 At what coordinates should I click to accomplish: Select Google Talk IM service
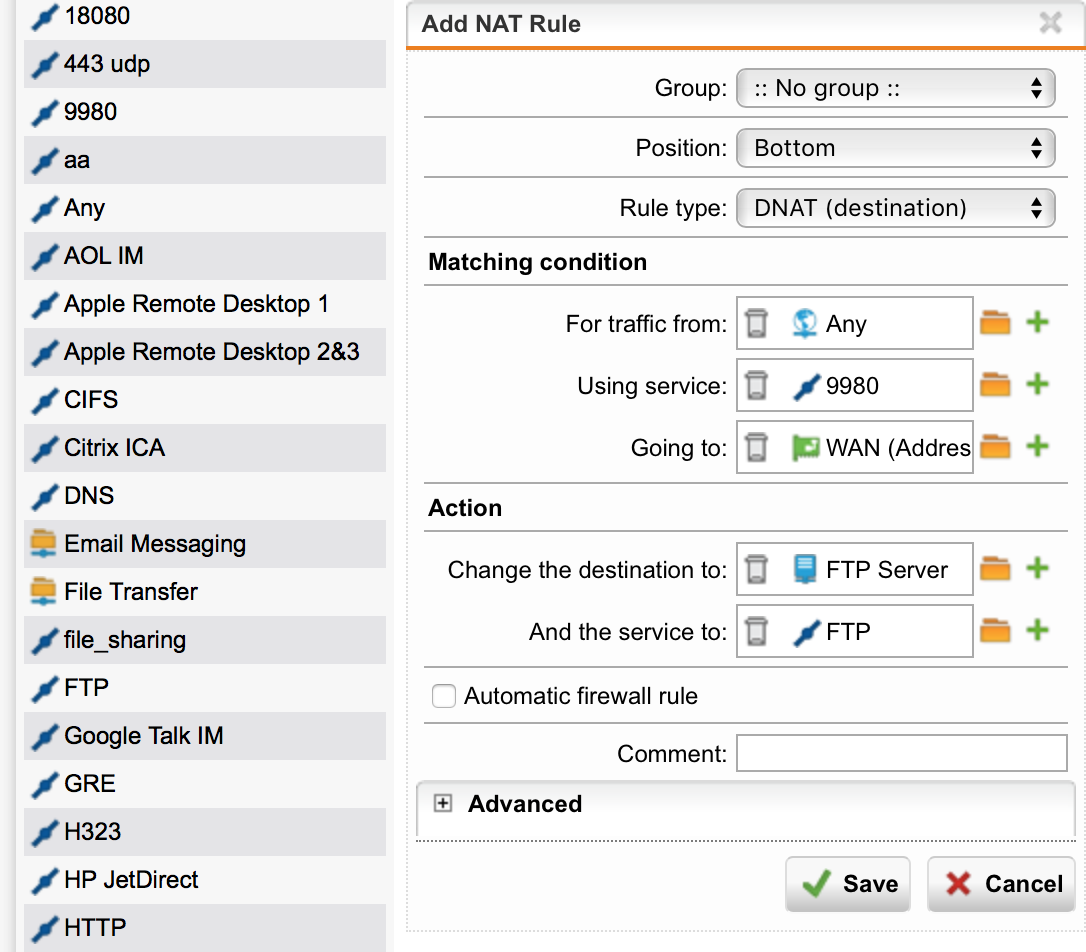click(x=205, y=736)
